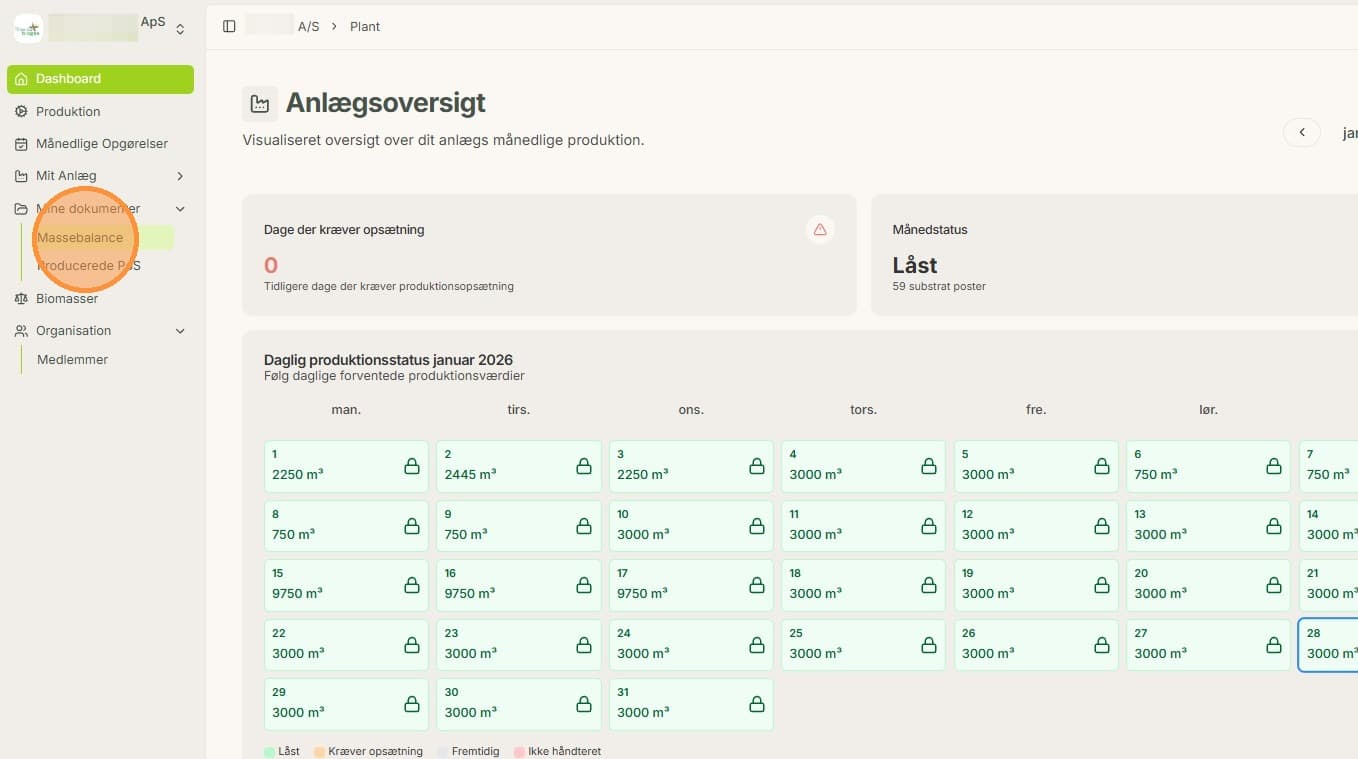Click lock icon on day 12
The height and width of the screenshot is (759, 1358).
(x=1102, y=526)
